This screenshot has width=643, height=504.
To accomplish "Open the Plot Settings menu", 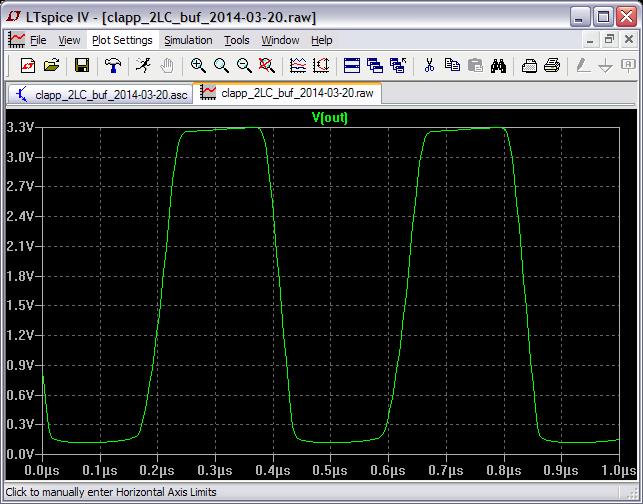I will click(122, 40).
